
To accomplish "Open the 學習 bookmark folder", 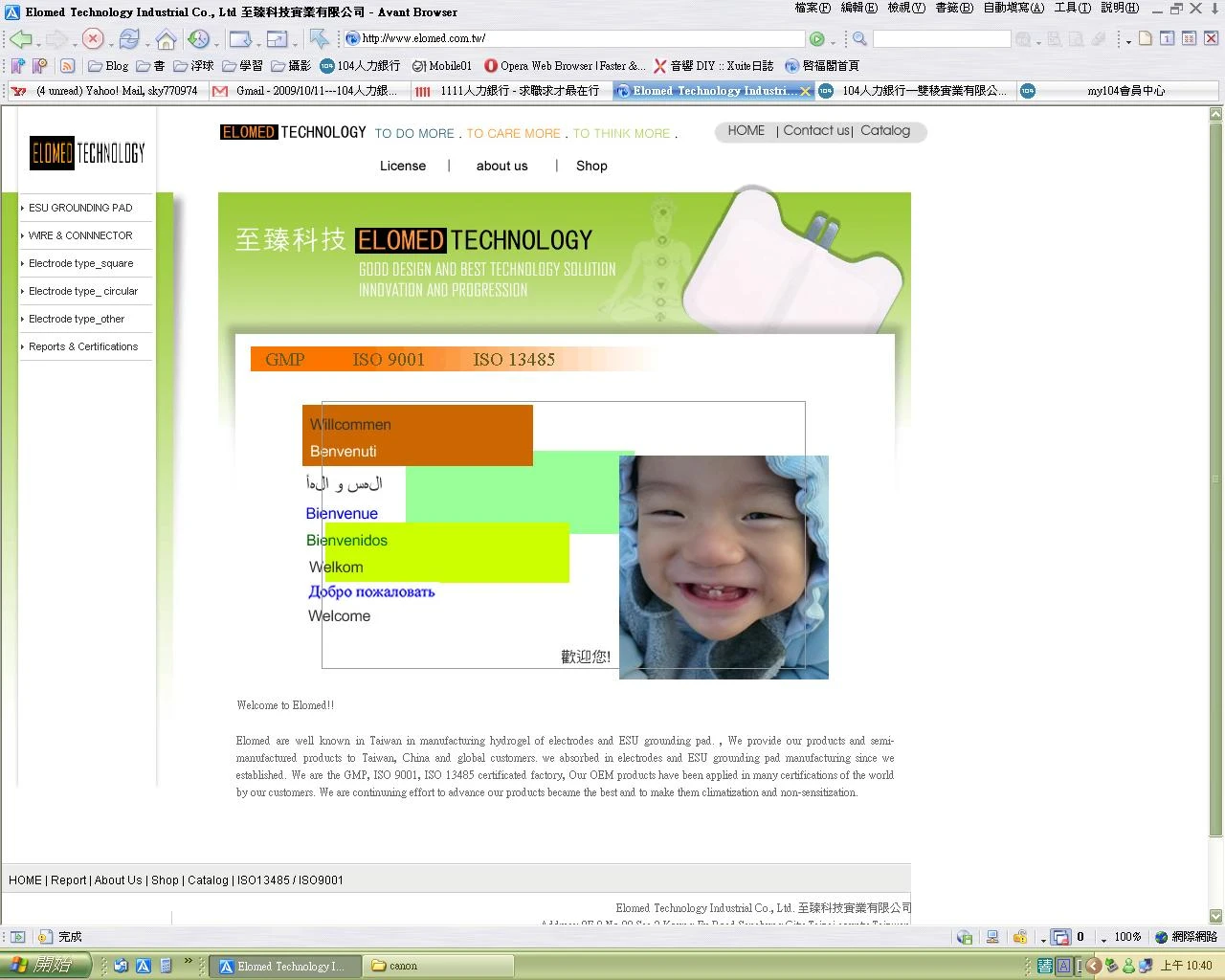I will pyautogui.click(x=242, y=66).
